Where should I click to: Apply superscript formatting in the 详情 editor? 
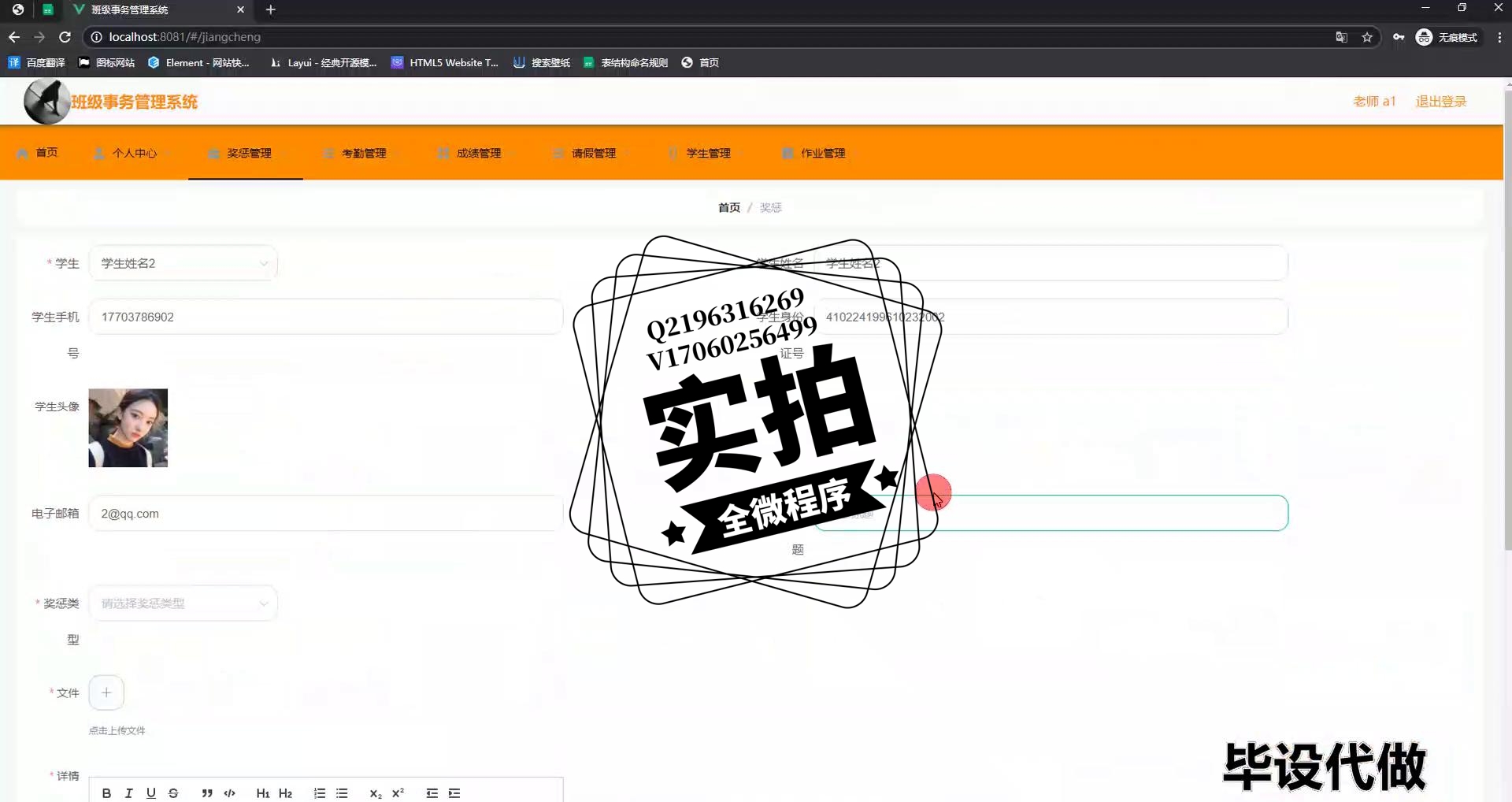point(398,793)
